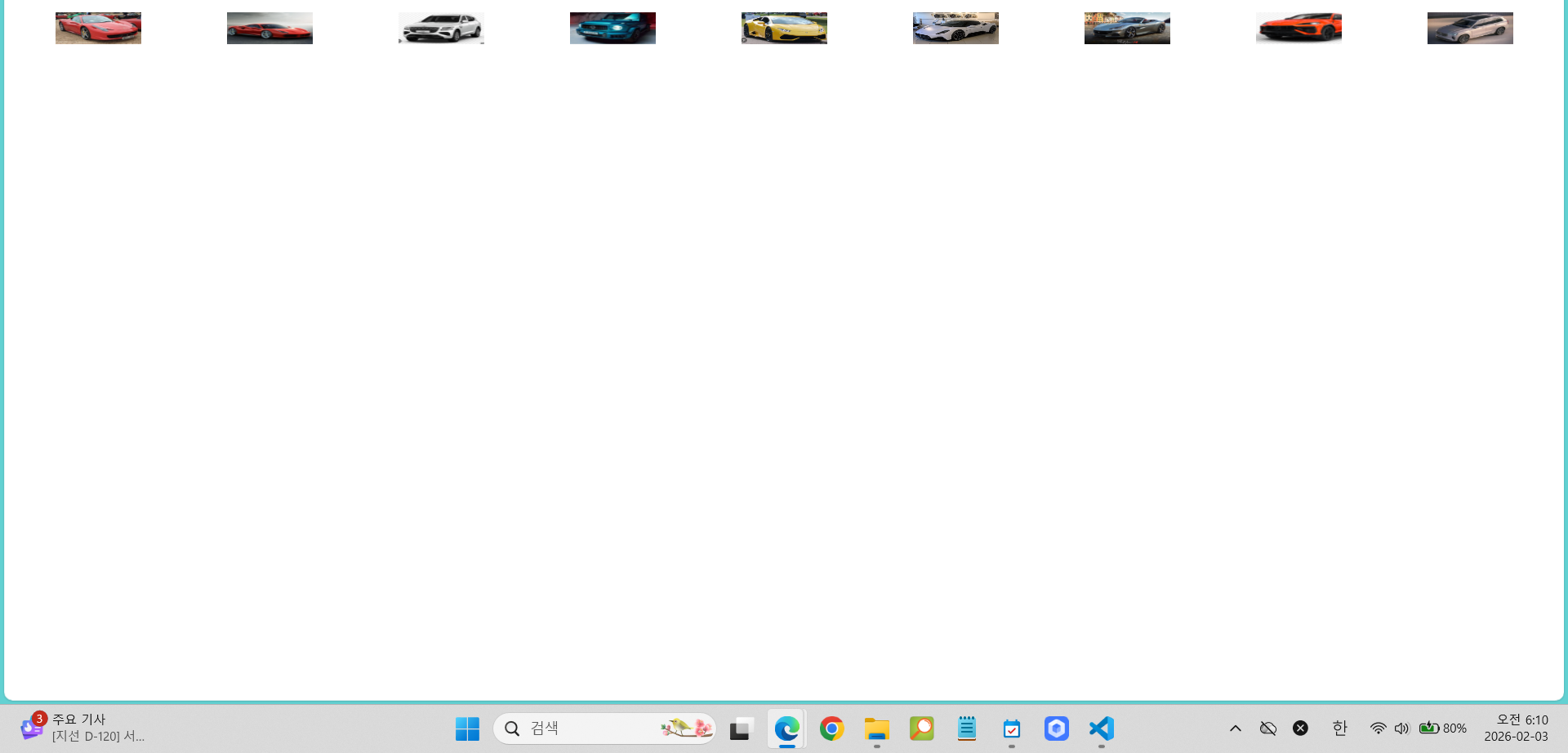This screenshot has height=753, width=1568.
Task: Select the orange supercar thumbnail
Action: 1298,29
